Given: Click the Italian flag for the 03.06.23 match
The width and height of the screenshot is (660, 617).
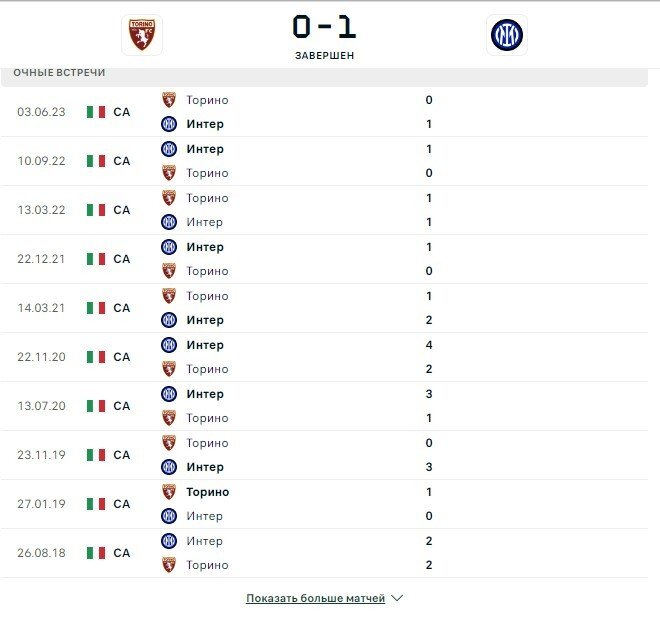Looking at the screenshot, I should point(95,112).
